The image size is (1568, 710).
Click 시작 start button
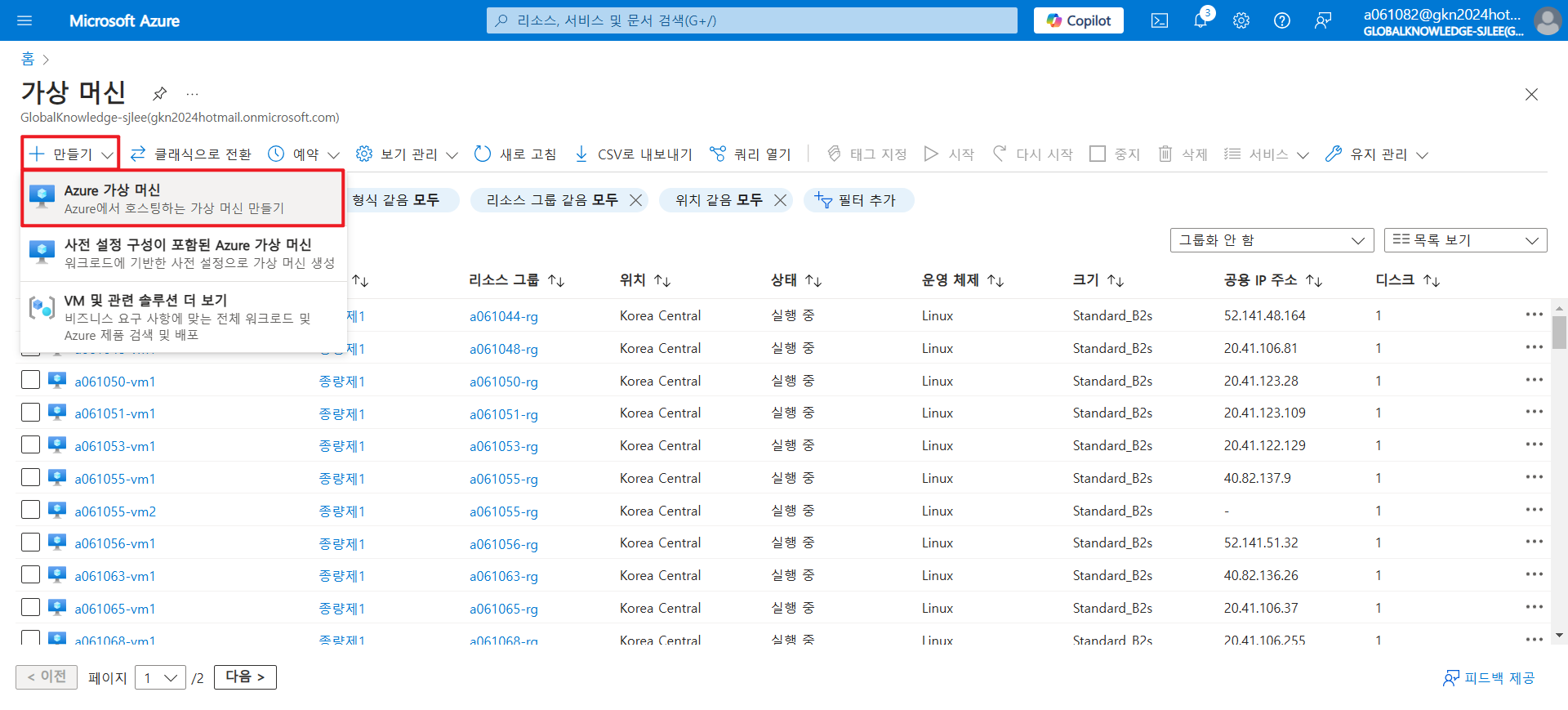(x=949, y=154)
